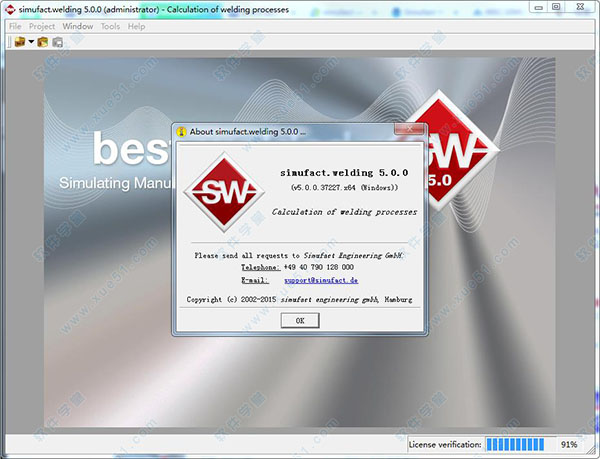Open the Window menu
This screenshot has width=600, height=459.
click(x=78, y=26)
